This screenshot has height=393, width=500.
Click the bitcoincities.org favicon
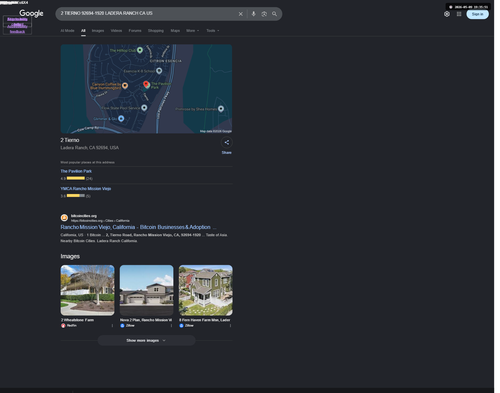tap(64, 218)
